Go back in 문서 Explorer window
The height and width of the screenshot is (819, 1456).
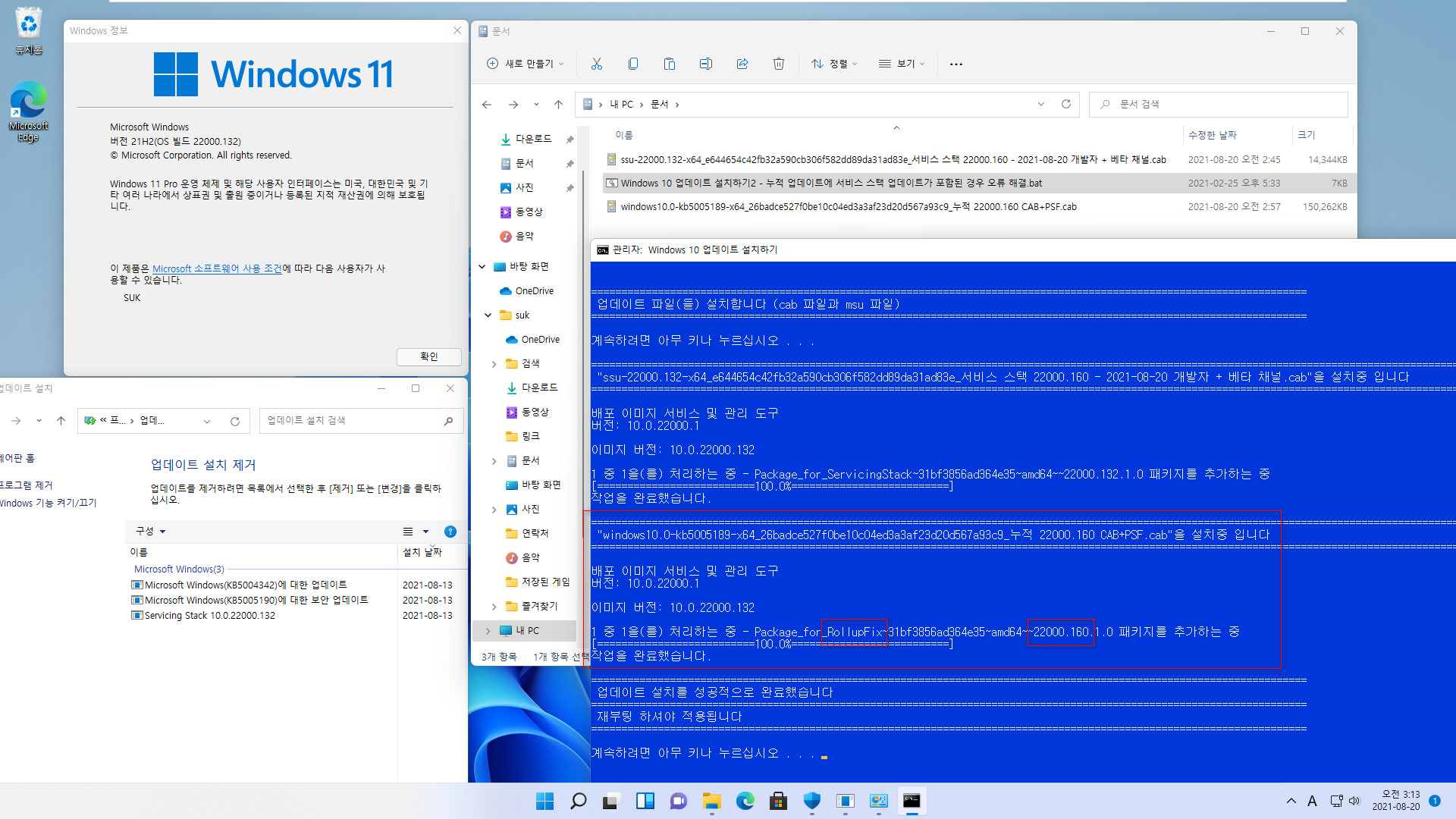point(487,105)
